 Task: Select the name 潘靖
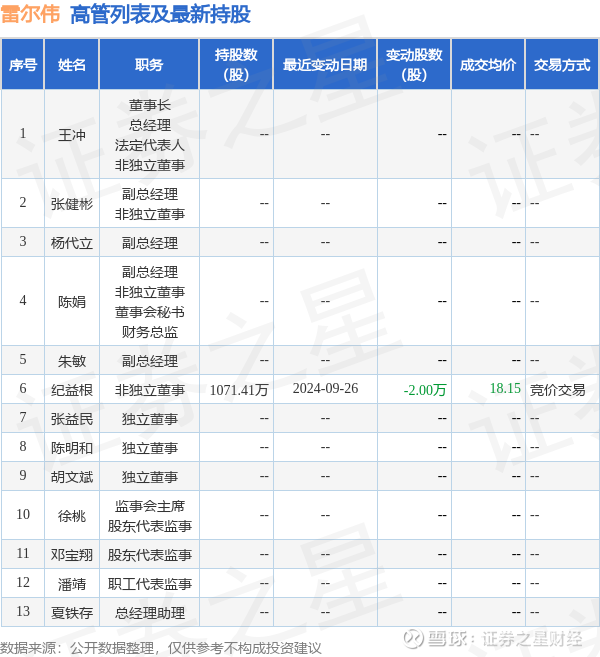click(72, 584)
